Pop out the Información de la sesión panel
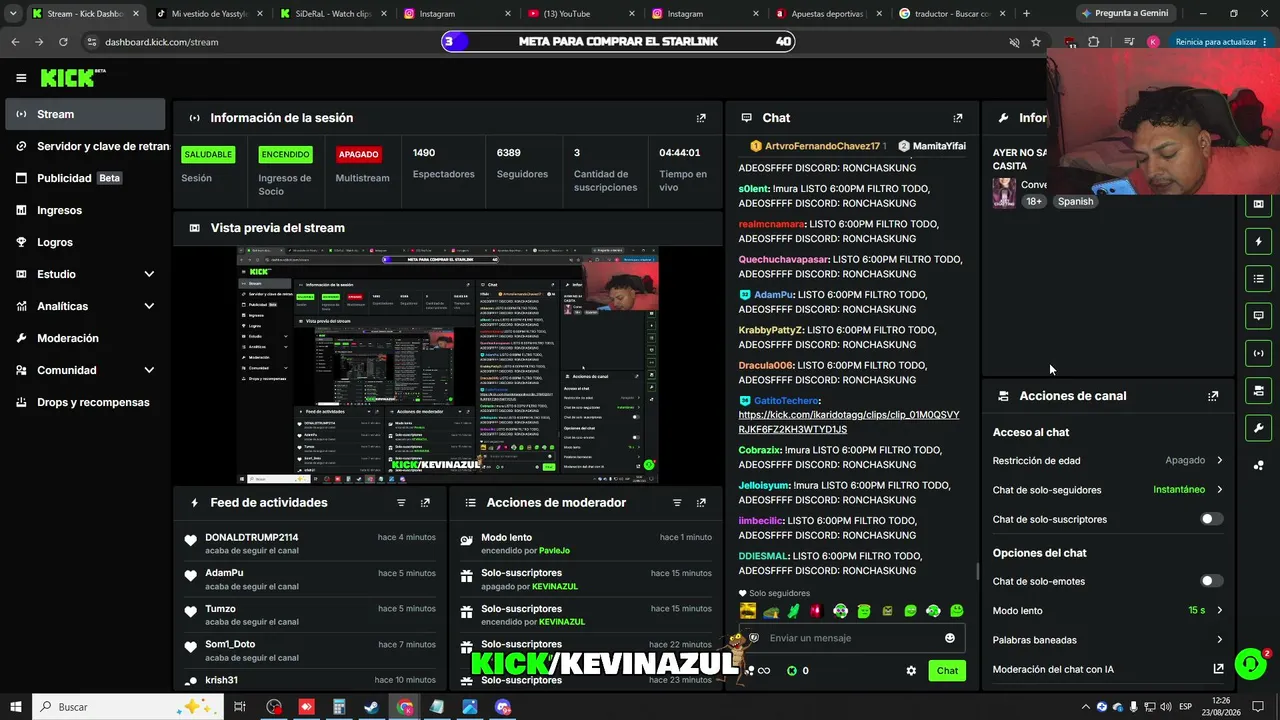 701,118
